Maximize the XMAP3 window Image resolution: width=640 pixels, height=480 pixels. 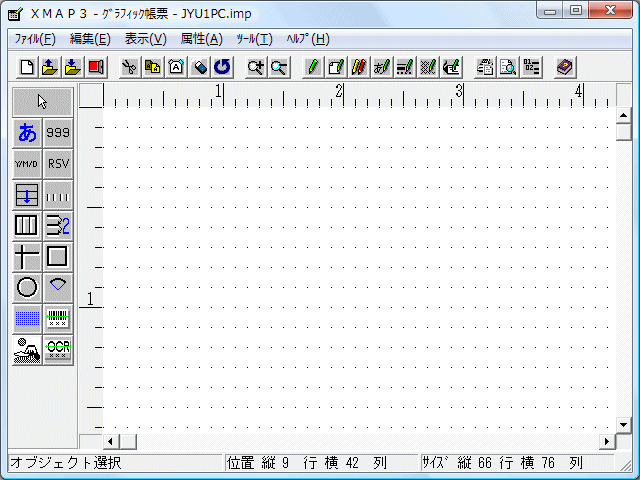[575, 11]
